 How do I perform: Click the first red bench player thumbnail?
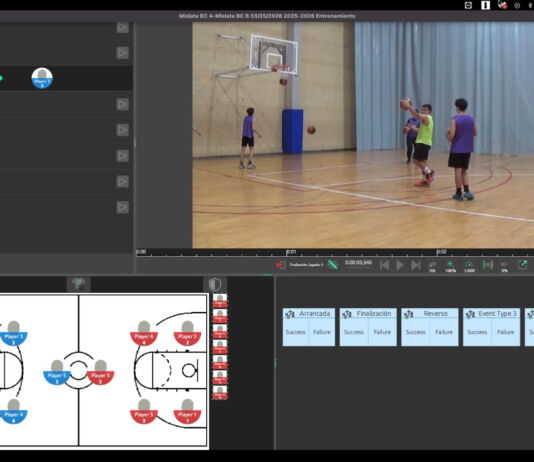(220, 301)
